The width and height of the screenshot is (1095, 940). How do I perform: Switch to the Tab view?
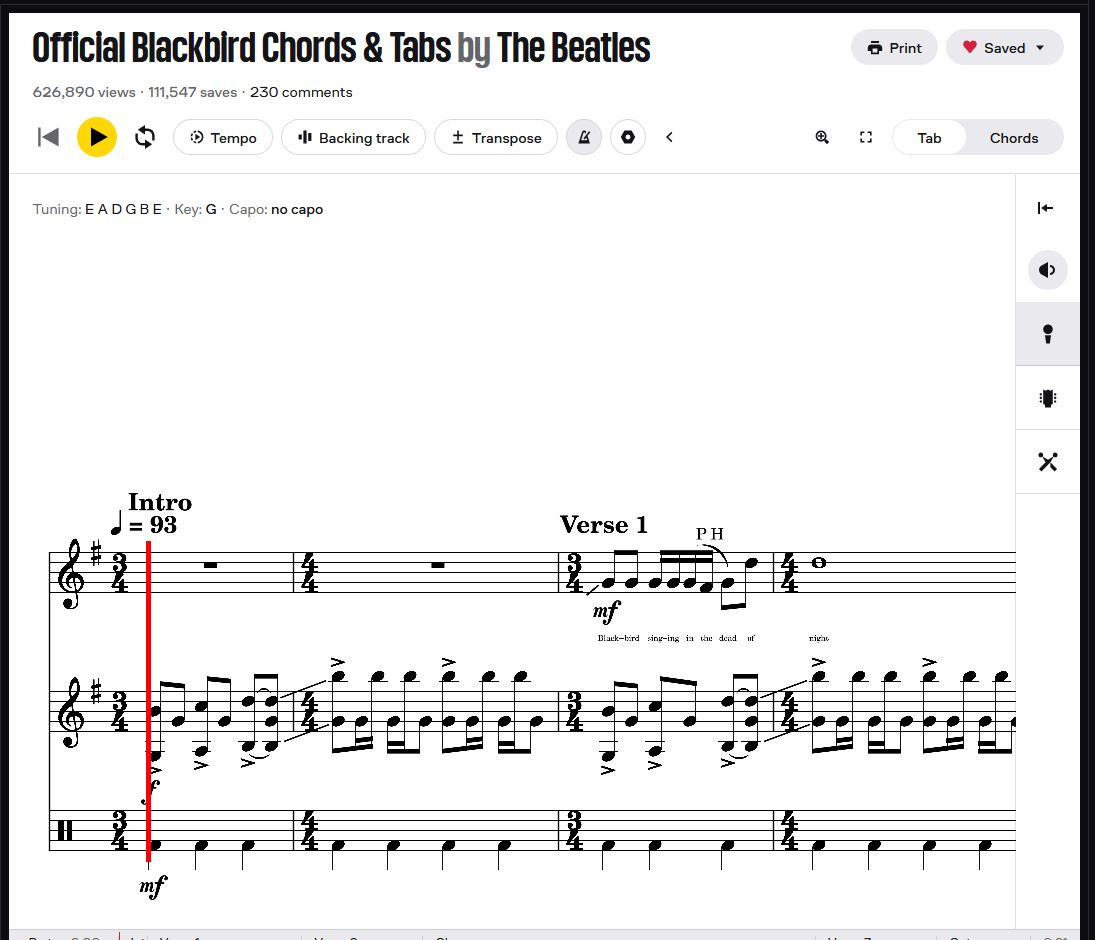929,138
